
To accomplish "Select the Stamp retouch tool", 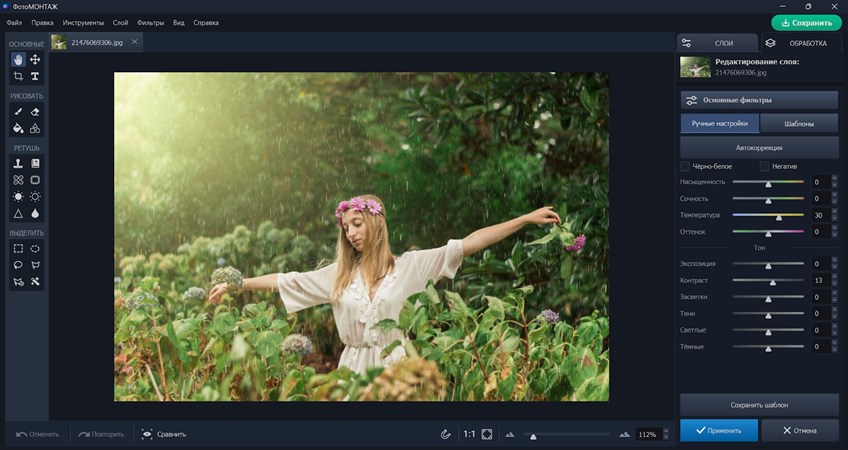I will point(18,163).
